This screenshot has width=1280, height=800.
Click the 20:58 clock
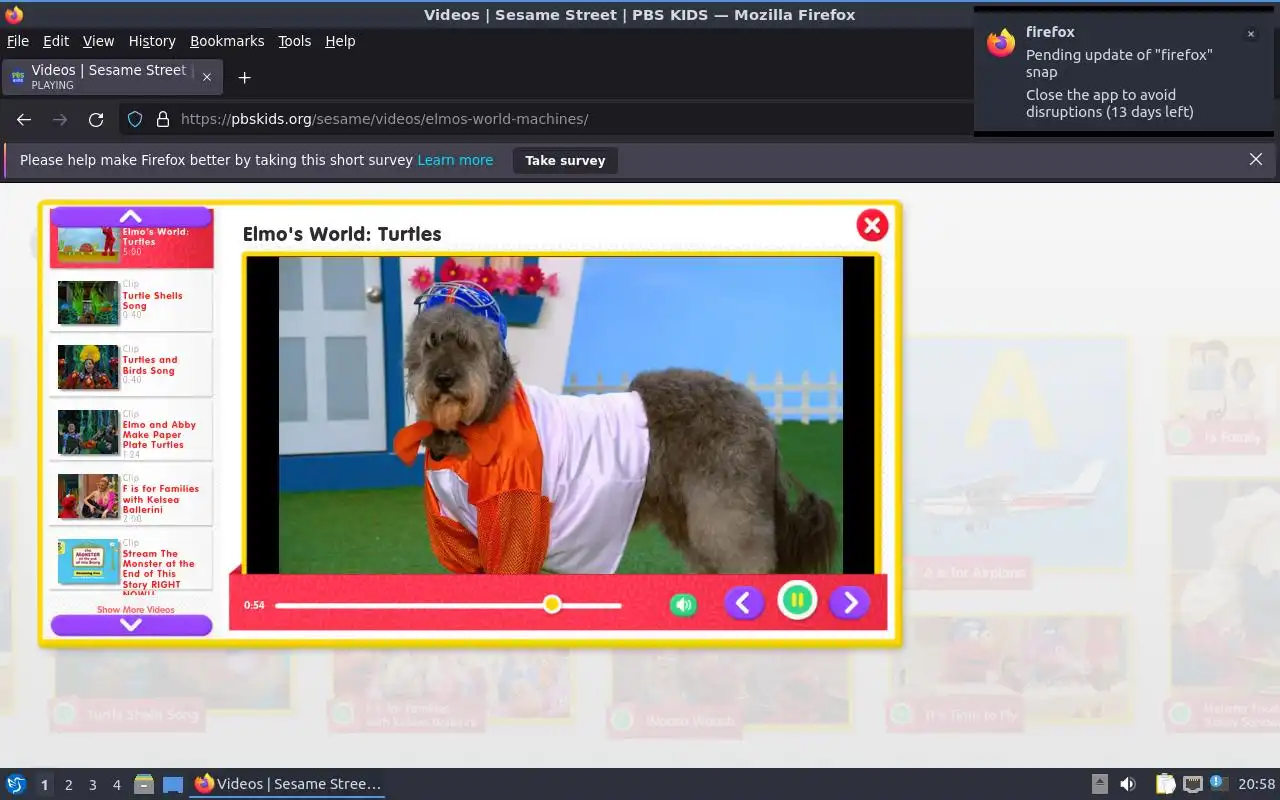(1257, 784)
